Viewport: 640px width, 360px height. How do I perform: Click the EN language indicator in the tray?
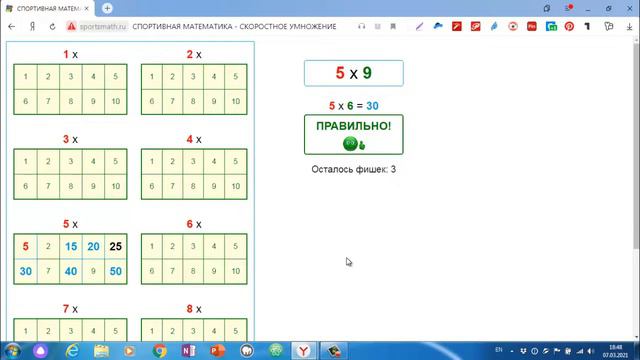(x=498, y=350)
